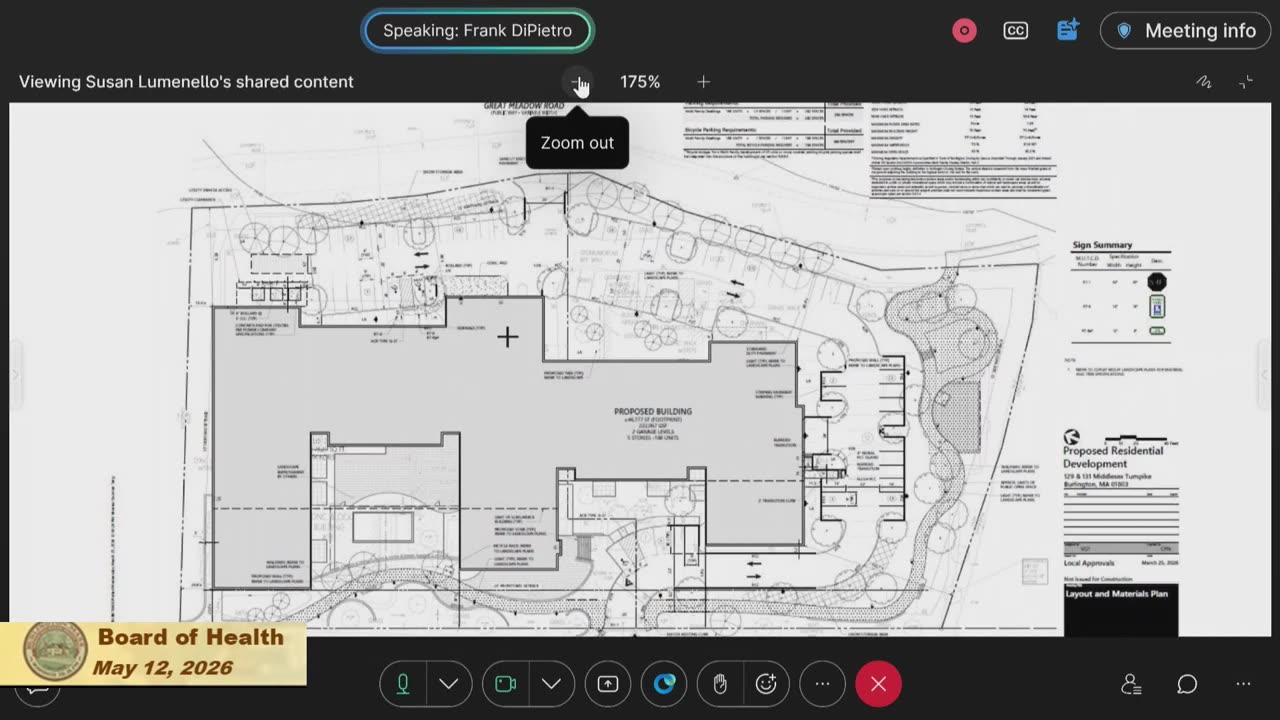Viewport: 1280px width, 720px height.
Task: Open the AI assistant icon
Action: point(1068,30)
